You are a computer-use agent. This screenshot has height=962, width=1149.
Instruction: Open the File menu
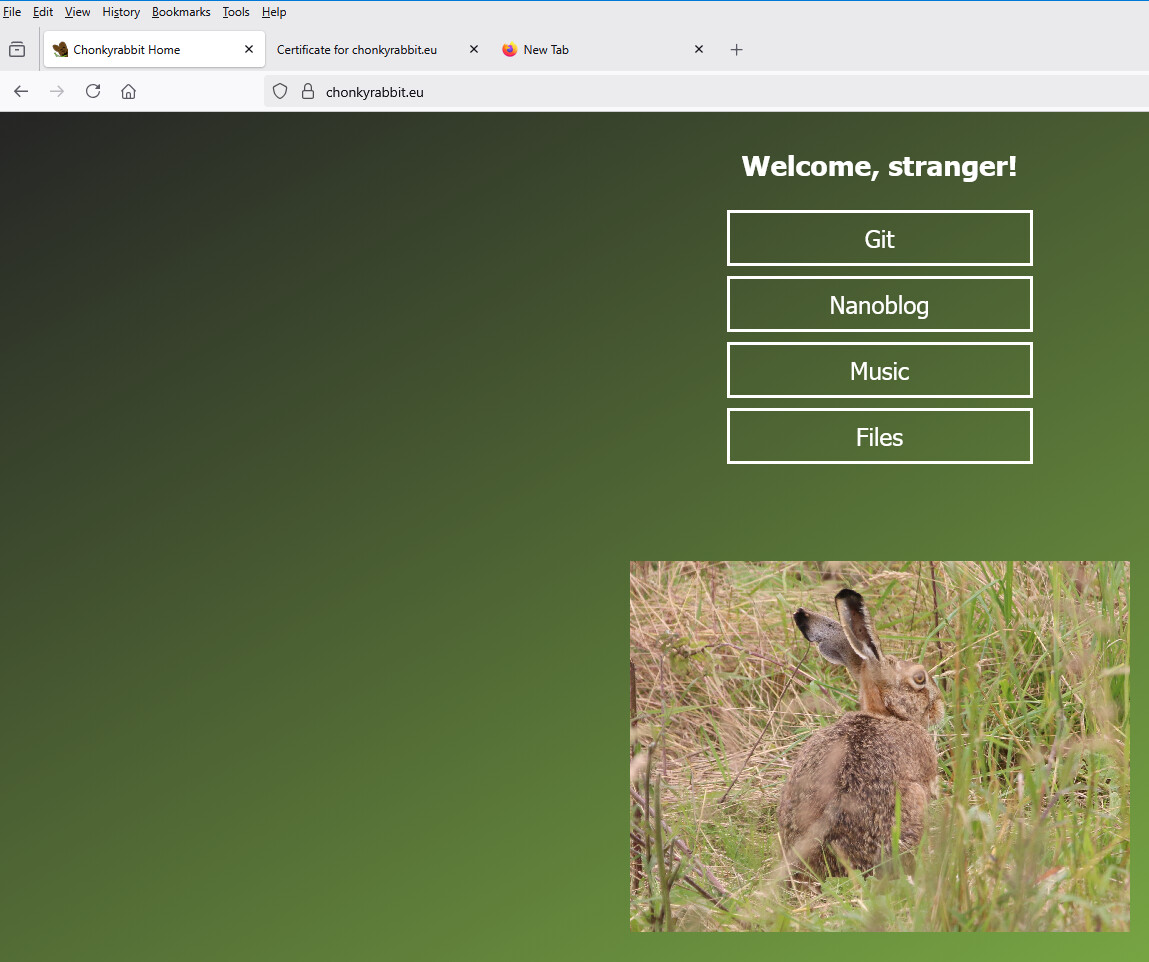(12, 12)
